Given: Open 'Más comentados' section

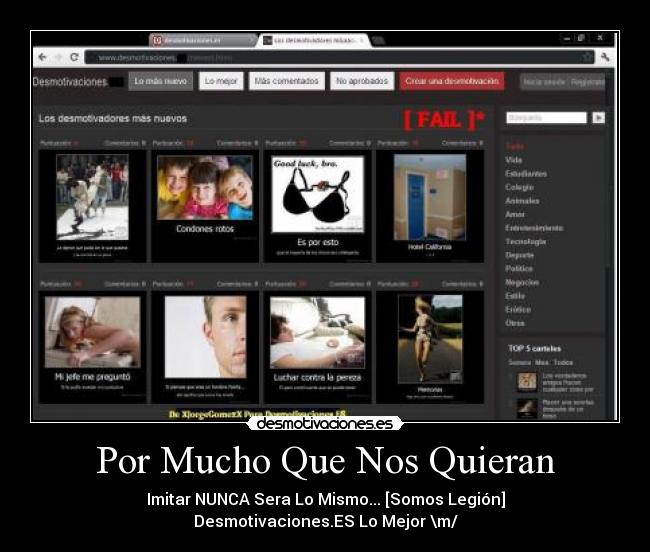Looking at the screenshot, I should (286, 81).
